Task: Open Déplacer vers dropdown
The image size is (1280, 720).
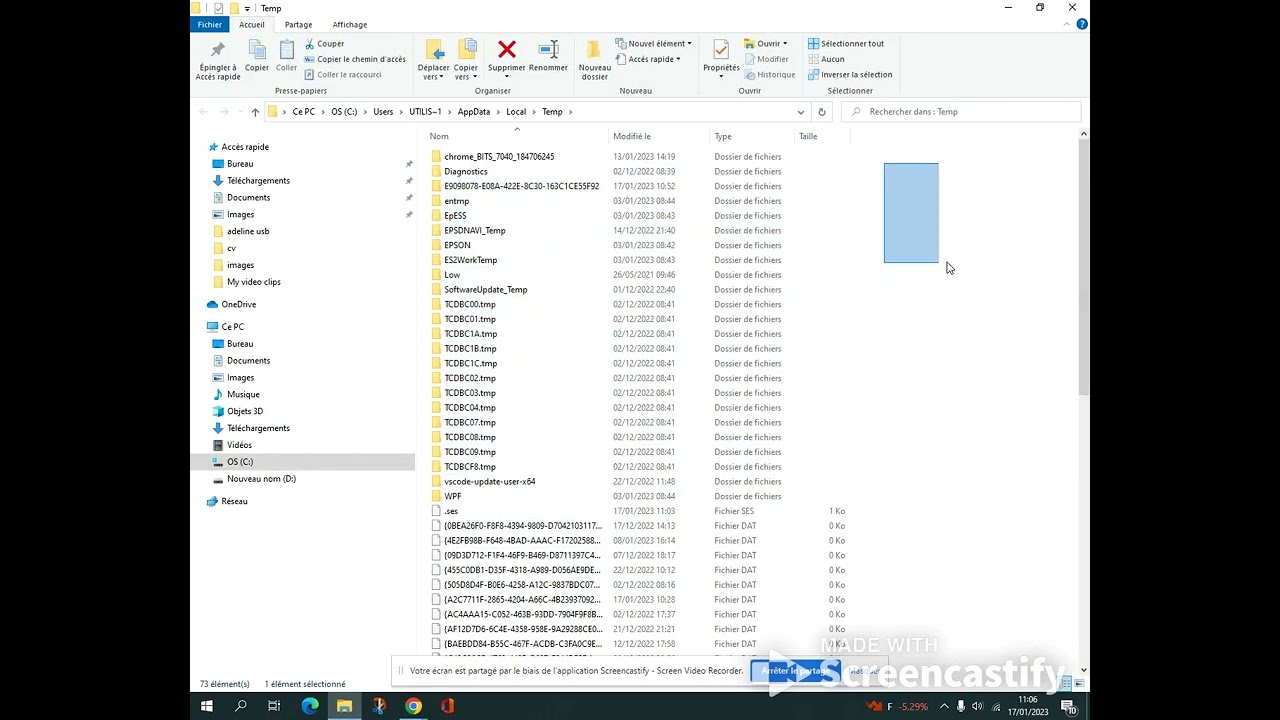Action: point(434,60)
